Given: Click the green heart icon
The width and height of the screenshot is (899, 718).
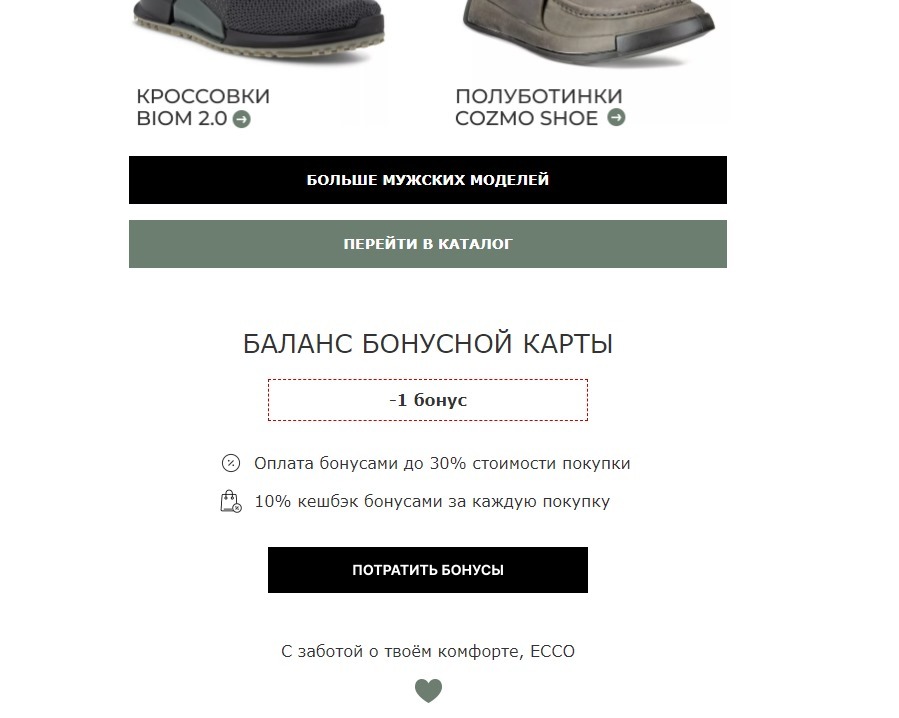Looking at the screenshot, I should click(428, 690).
